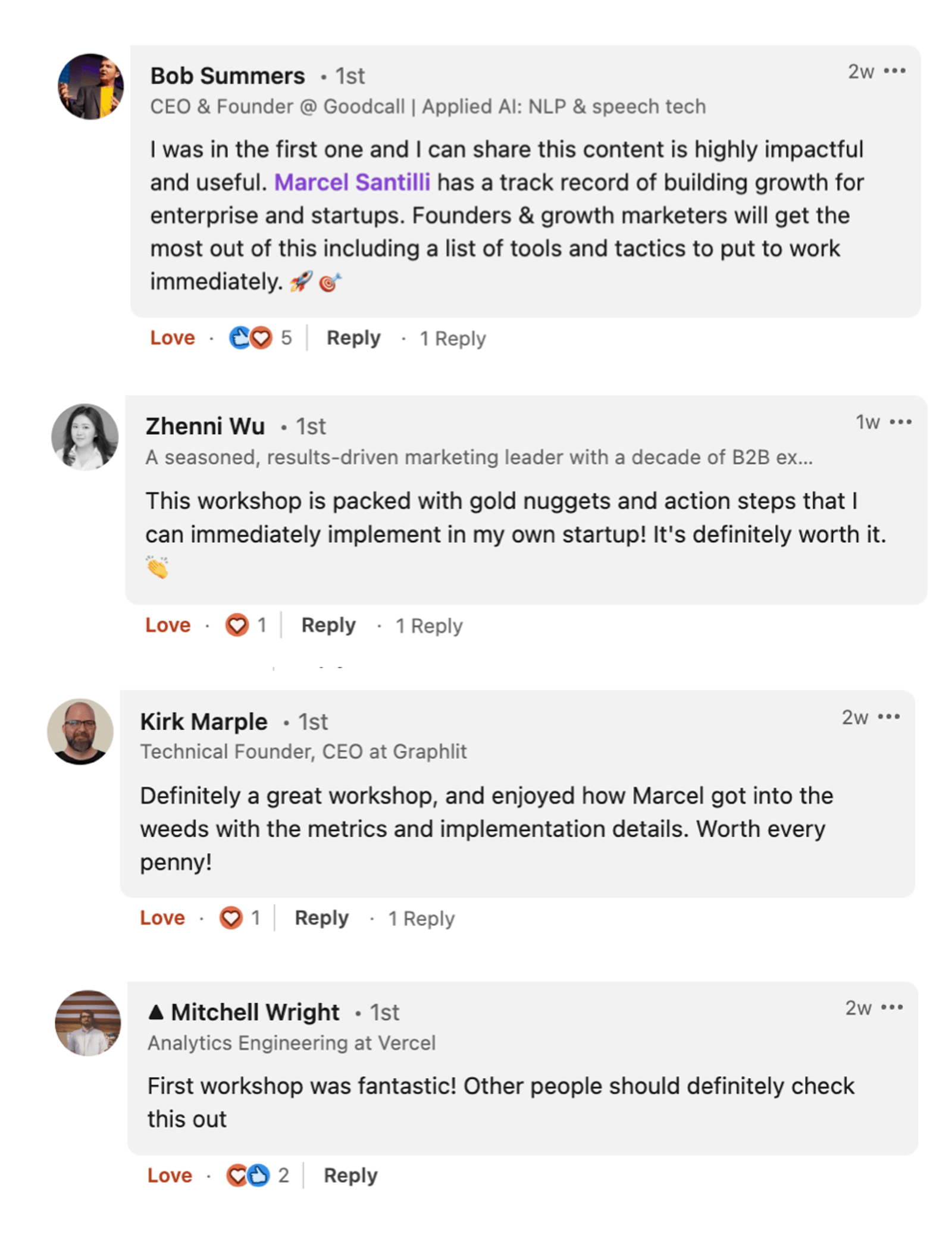The width and height of the screenshot is (952, 1253).
Task: Toggle Love on Zhenni Wu's comment
Action: (x=168, y=625)
